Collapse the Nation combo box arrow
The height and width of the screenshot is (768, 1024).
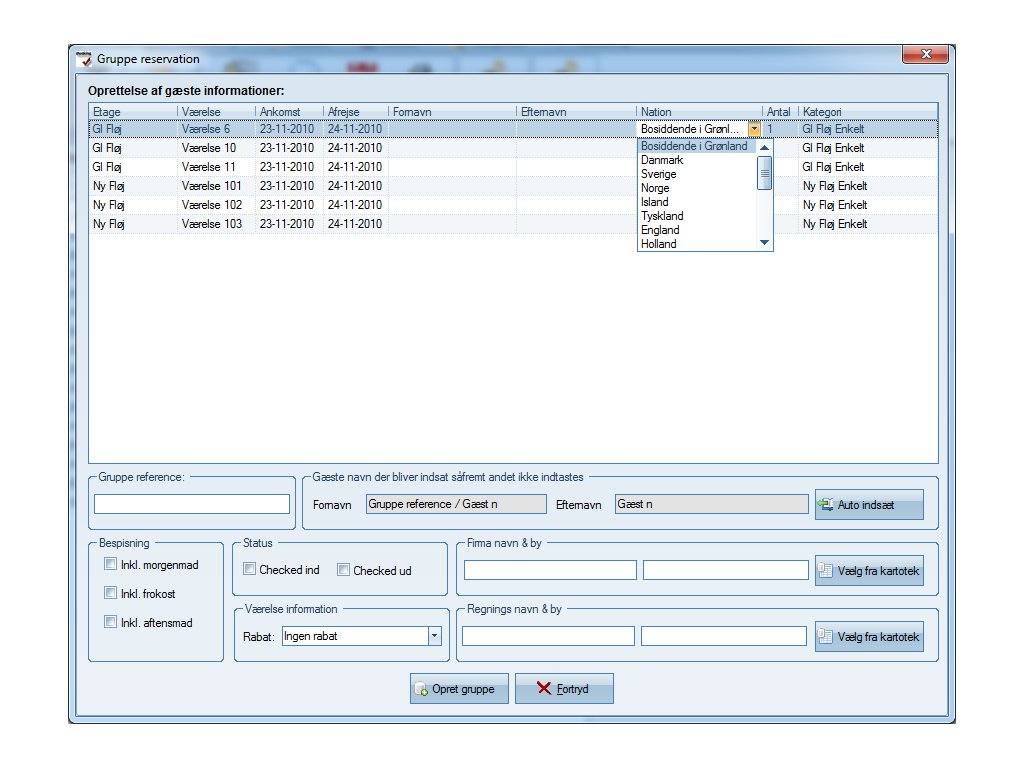click(x=754, y=129)
